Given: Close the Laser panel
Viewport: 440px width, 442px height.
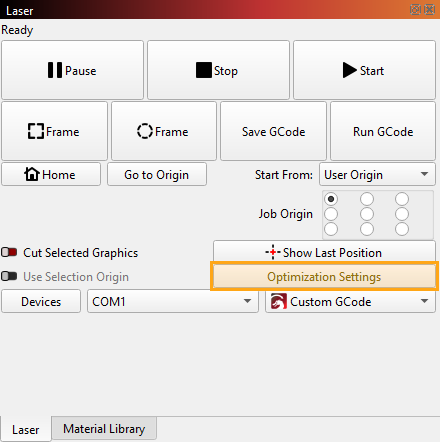Looking at the screenshot, I should [x=429, y=10].
